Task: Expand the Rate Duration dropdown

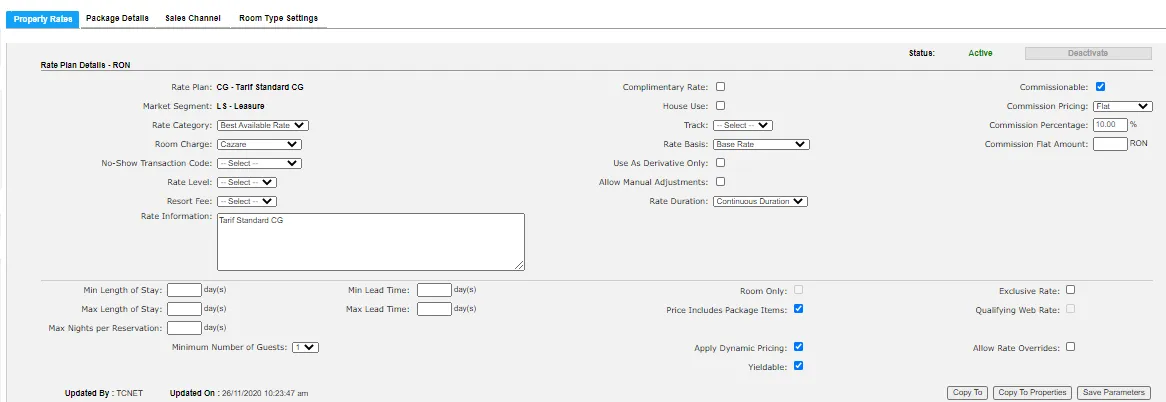Action: (x=760, y=201)
